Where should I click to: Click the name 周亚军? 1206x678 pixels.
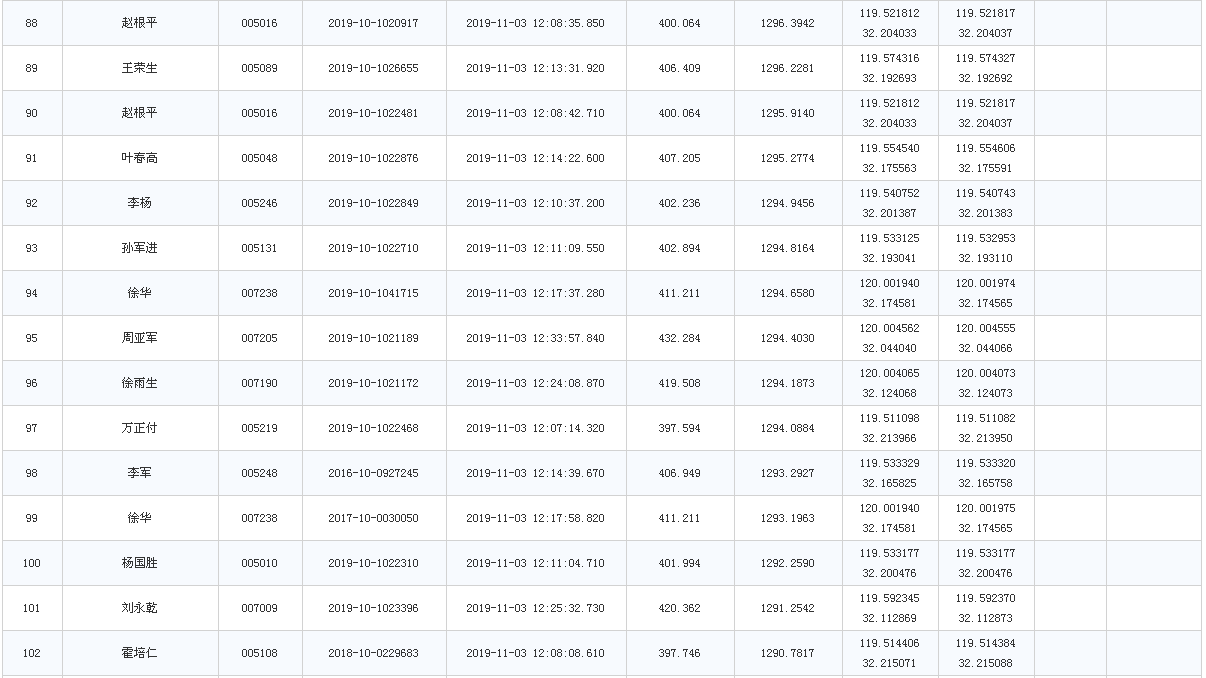(139, 338)
